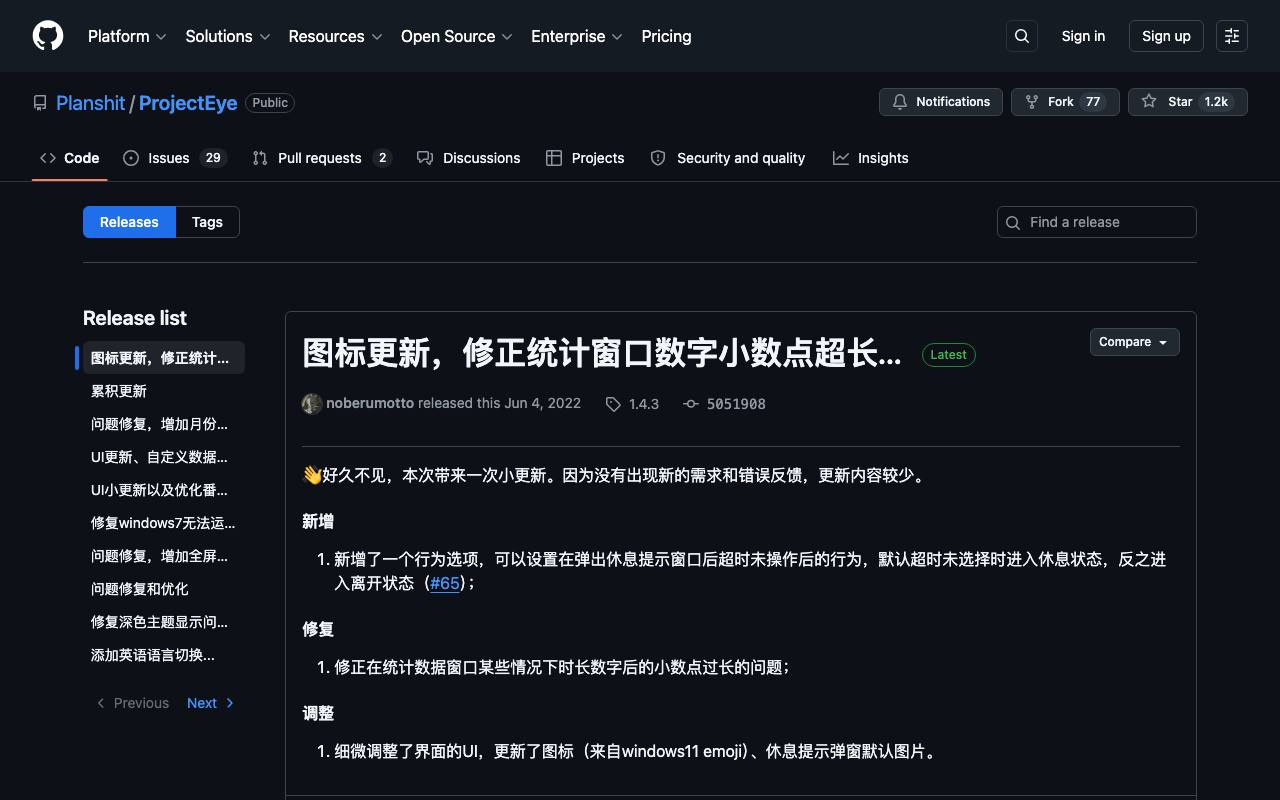Expand the Open Source menu
This screenshot has height=800, width=1280.
click(457, 36)
